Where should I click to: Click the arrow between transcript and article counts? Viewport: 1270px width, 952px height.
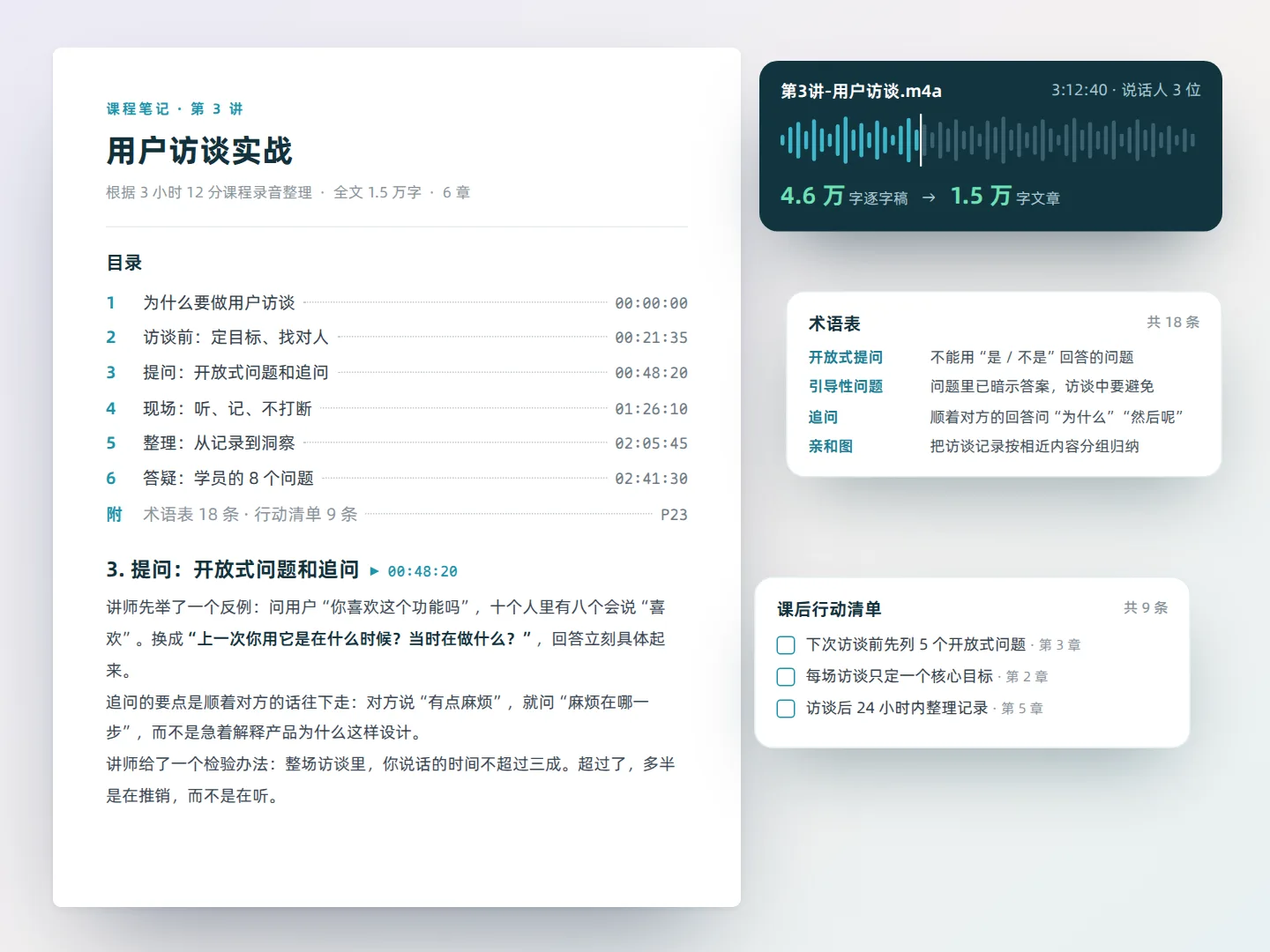pos(929,197)
